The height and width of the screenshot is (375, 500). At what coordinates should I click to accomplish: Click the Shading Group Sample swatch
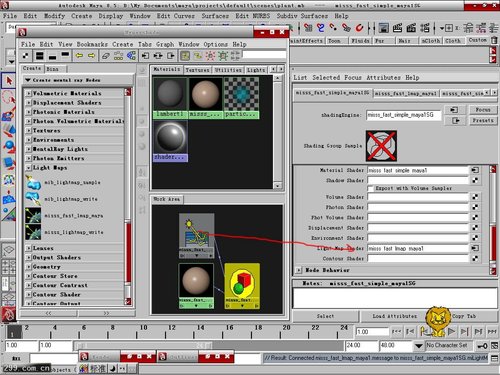click(381, 146)
